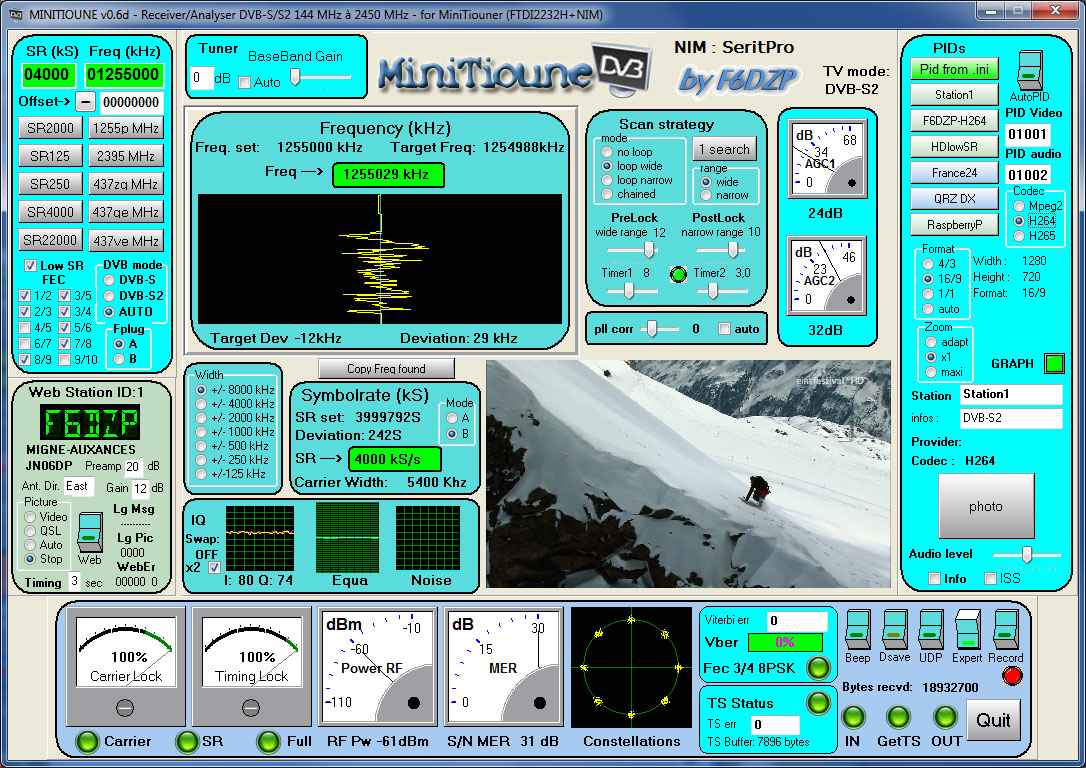Click the green Full status LED
Image resolution: width=1086 pixels, height=768 pixels.
click(x=268, y=741)
